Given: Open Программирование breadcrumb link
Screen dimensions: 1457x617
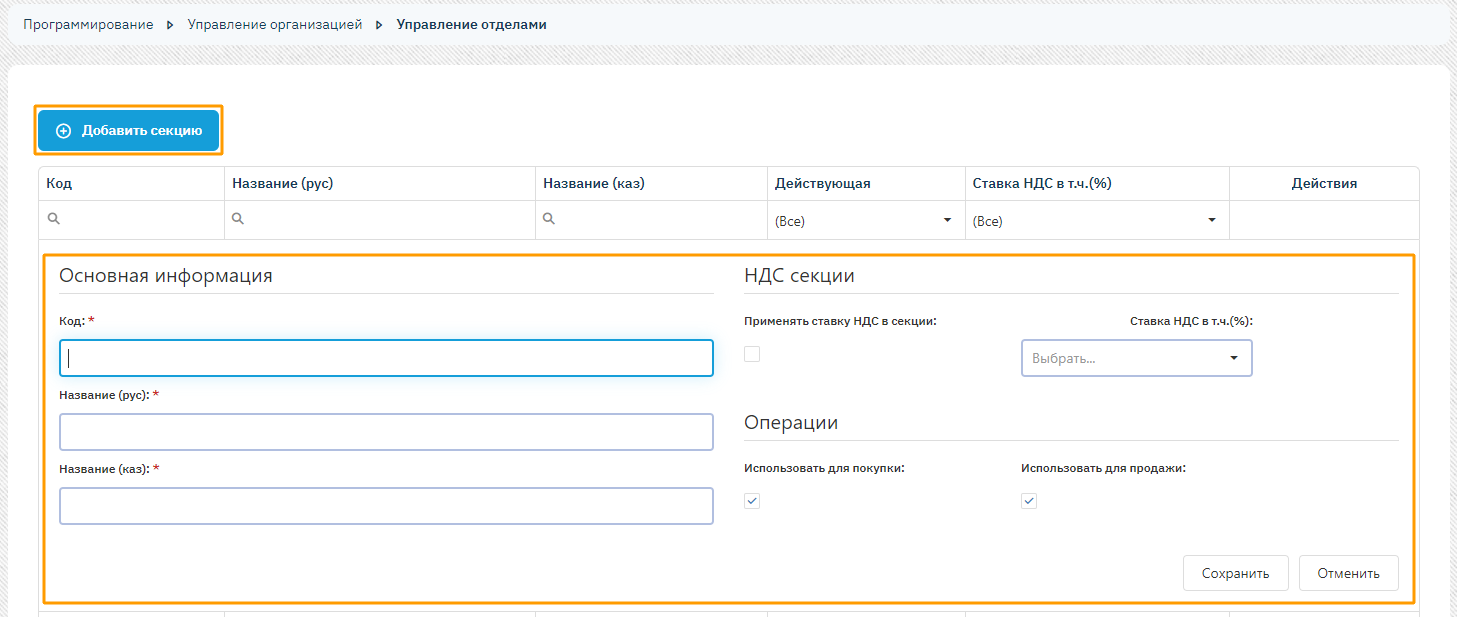Looking at the screenshot, I should 88,24.
